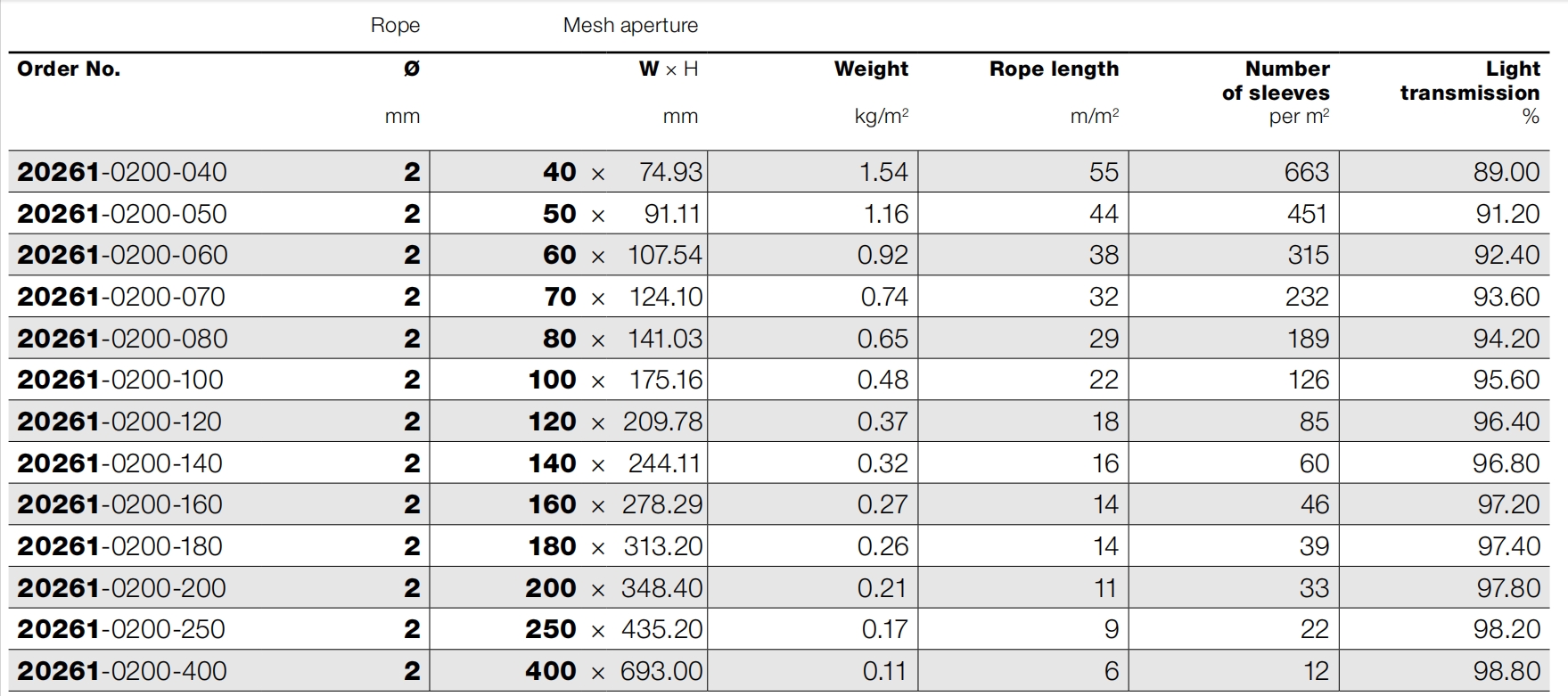Click the rope length value 55
This screenshot has height=696, width=1568.
pos(1104,172)
